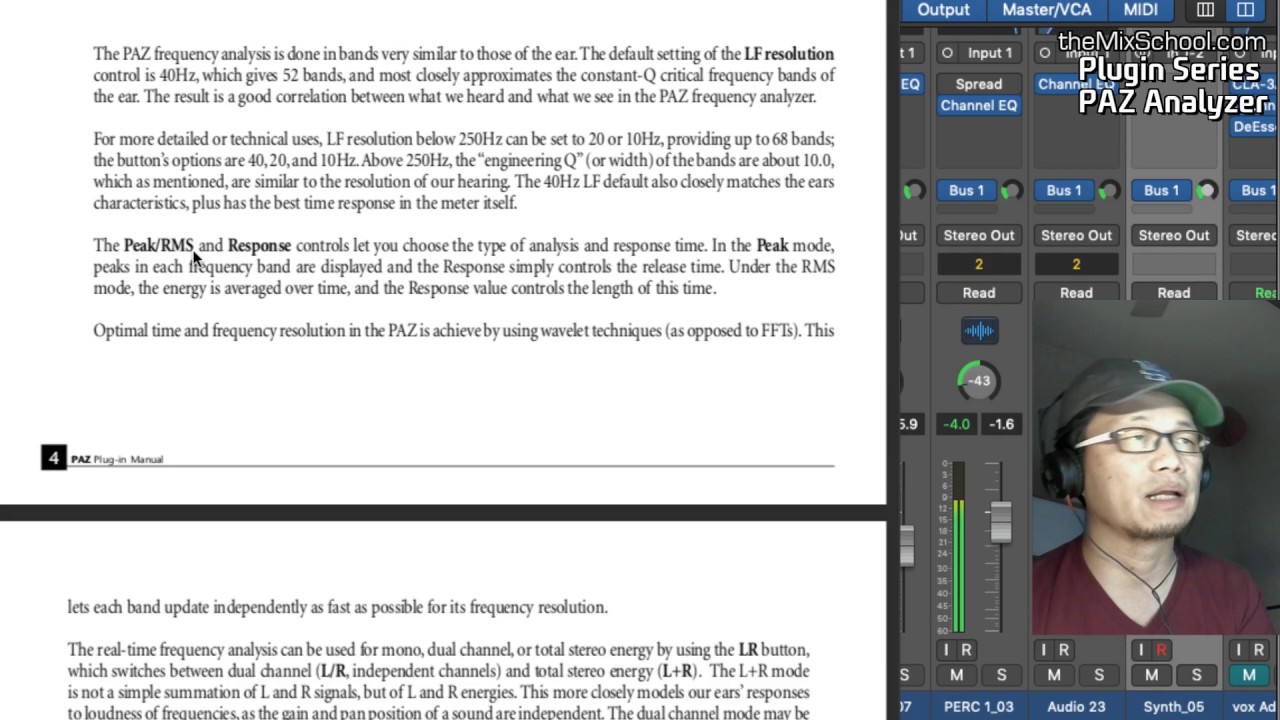Open group slot 2 on Audio 23

pos(1076,264)
